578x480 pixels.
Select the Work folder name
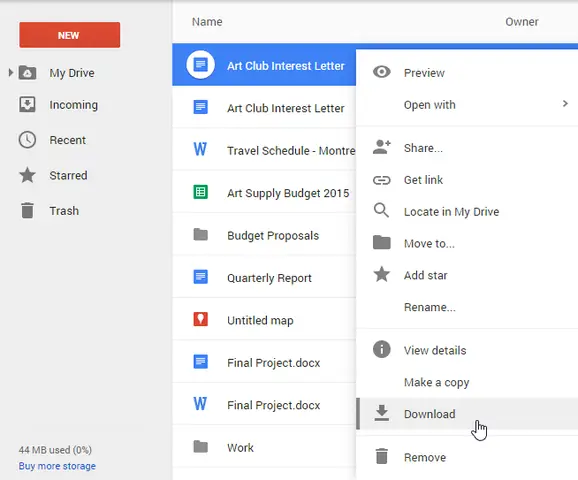coord(240,448)
